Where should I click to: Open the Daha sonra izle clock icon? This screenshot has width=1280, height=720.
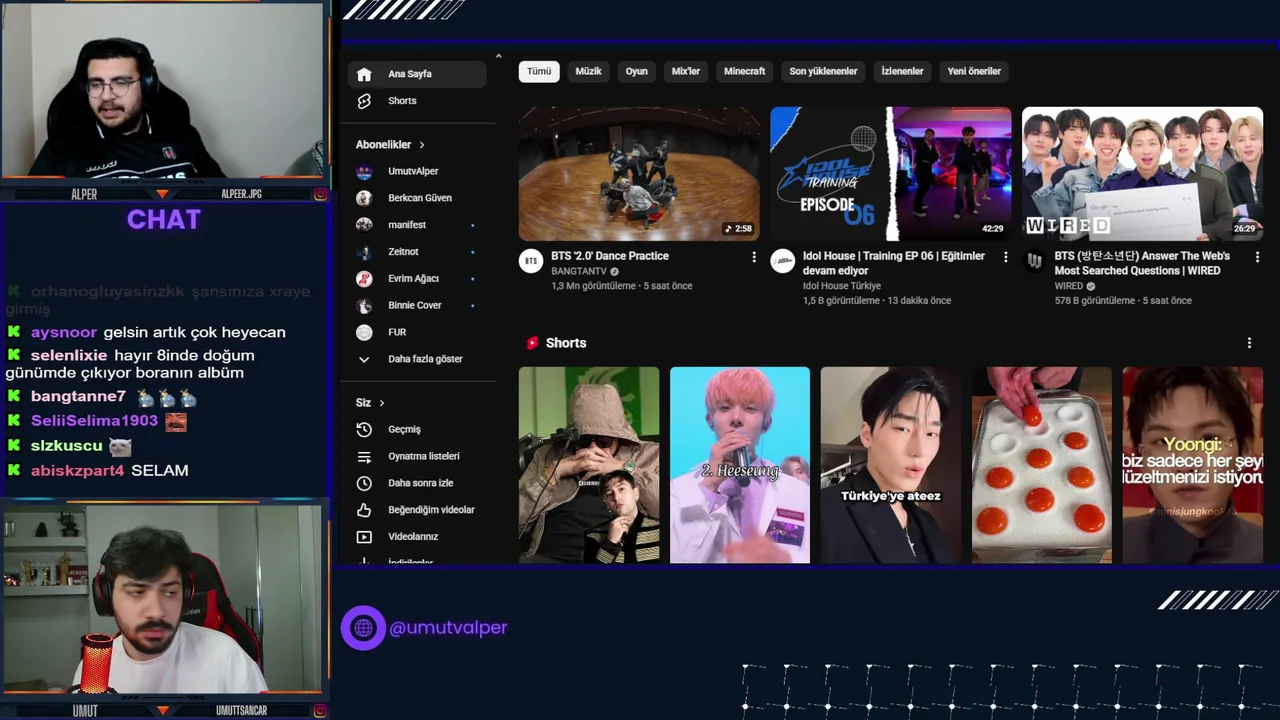click(x=364, y=483)
